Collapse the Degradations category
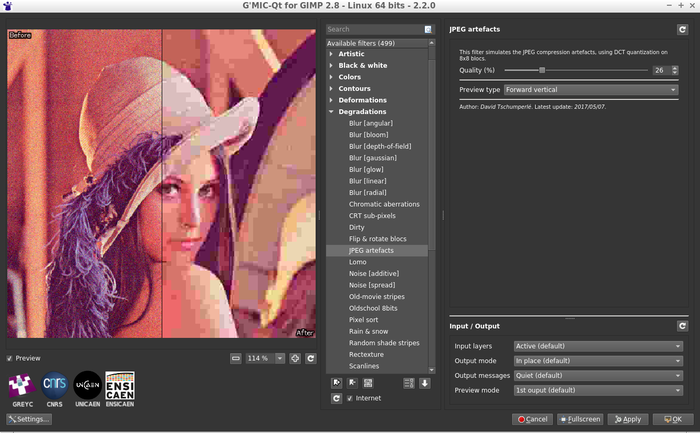The width and height of the screenshot is (700, 433). coord(332,112)
